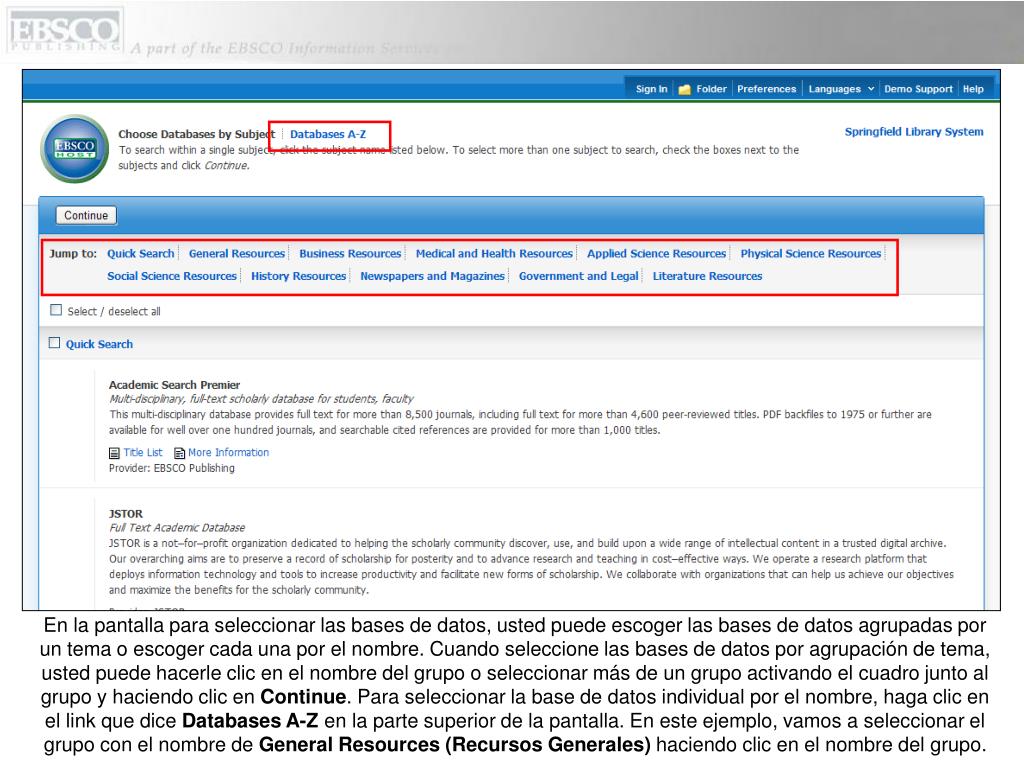Jump to Medical and Health Resources
This screenshot has height=768, width=1024.
[x=494, y=253]
